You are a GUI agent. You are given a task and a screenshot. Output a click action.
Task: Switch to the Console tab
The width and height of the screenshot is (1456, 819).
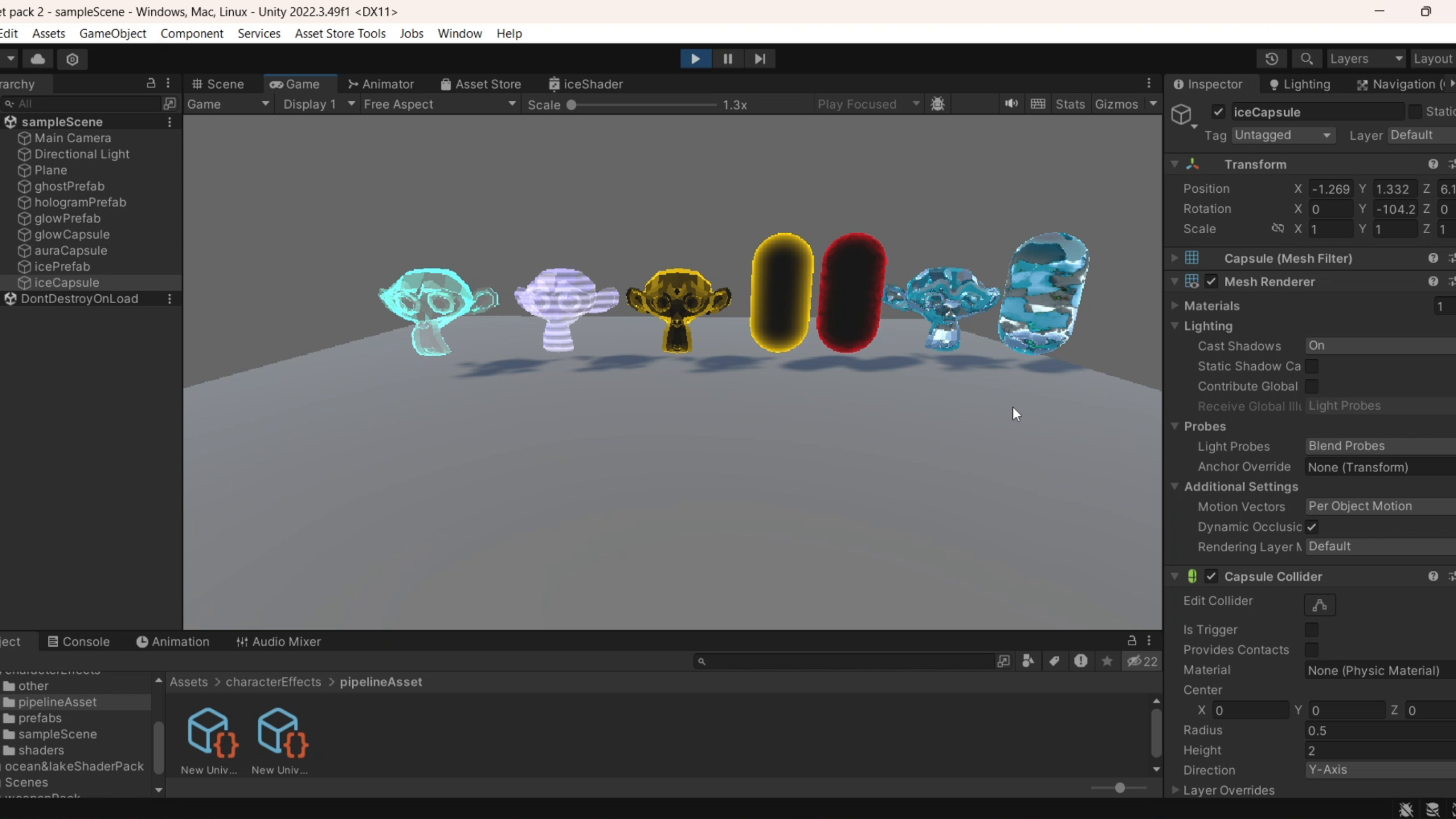[x=78, y=642]
